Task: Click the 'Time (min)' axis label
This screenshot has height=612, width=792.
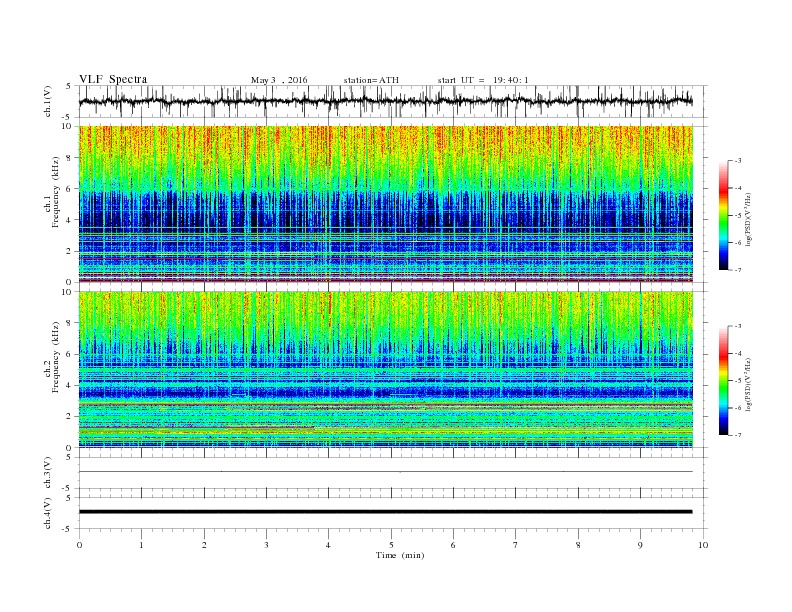Action: (x=400, y=555)
